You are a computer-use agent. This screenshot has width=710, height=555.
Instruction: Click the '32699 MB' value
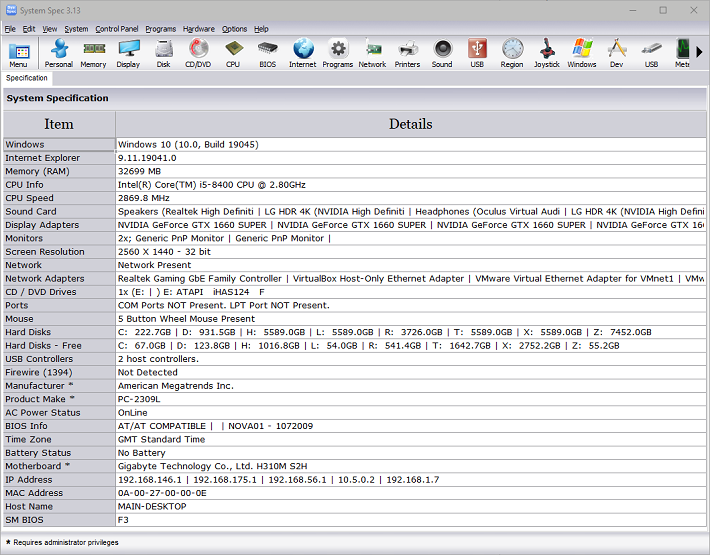[x=139, y=171]
